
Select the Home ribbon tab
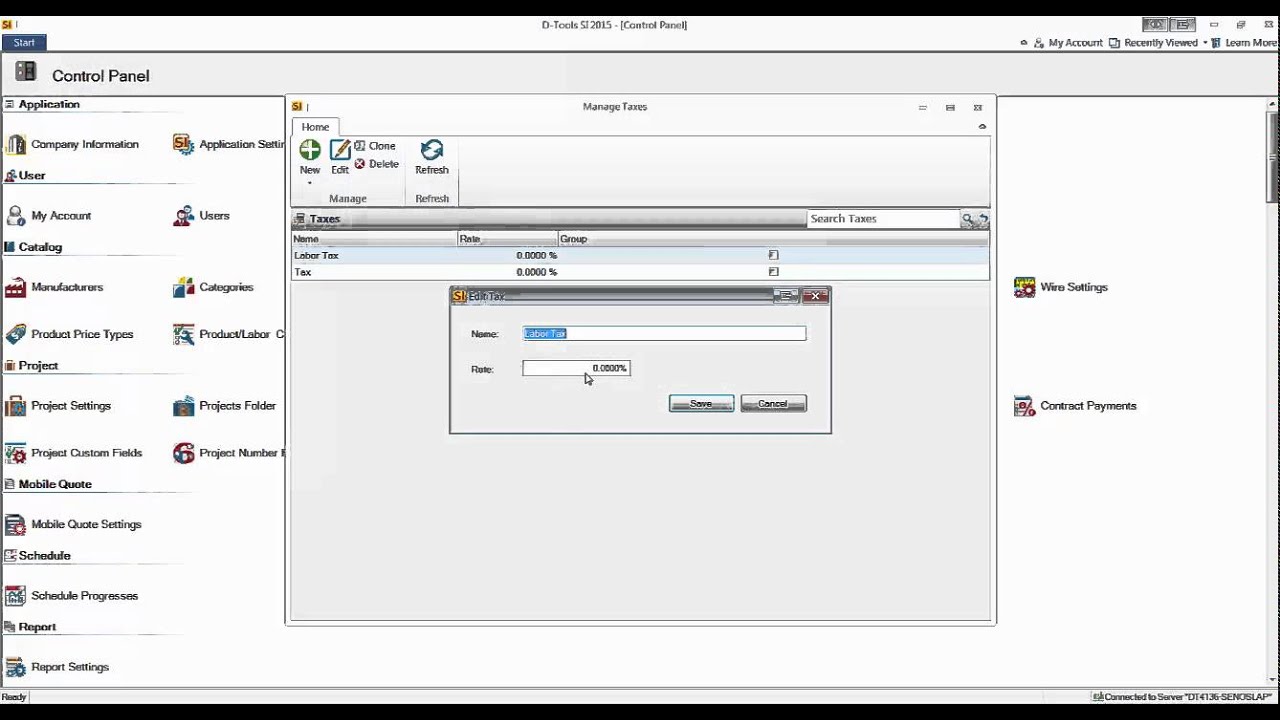315,127
